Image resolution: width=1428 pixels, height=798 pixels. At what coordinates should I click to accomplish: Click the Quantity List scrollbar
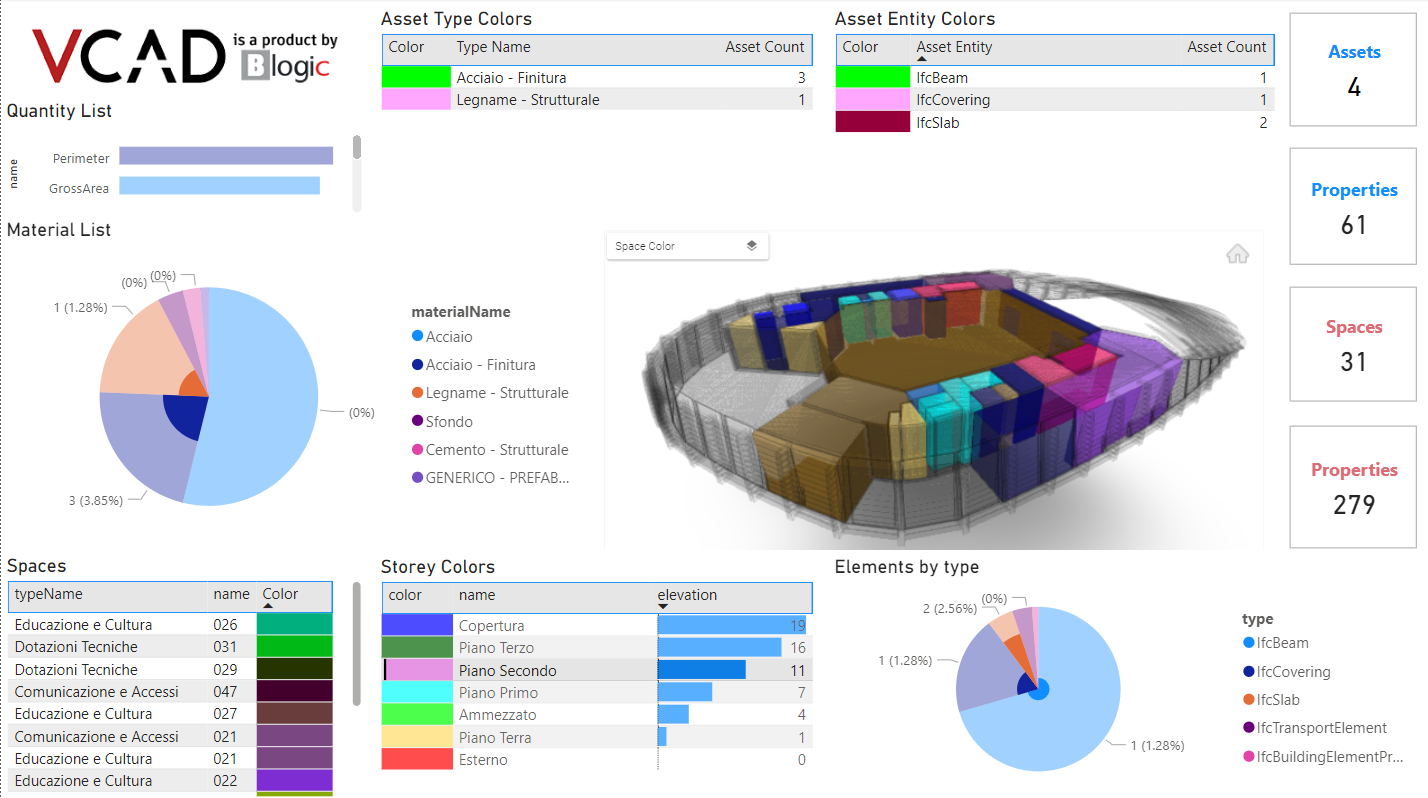[x=357, y=147]
